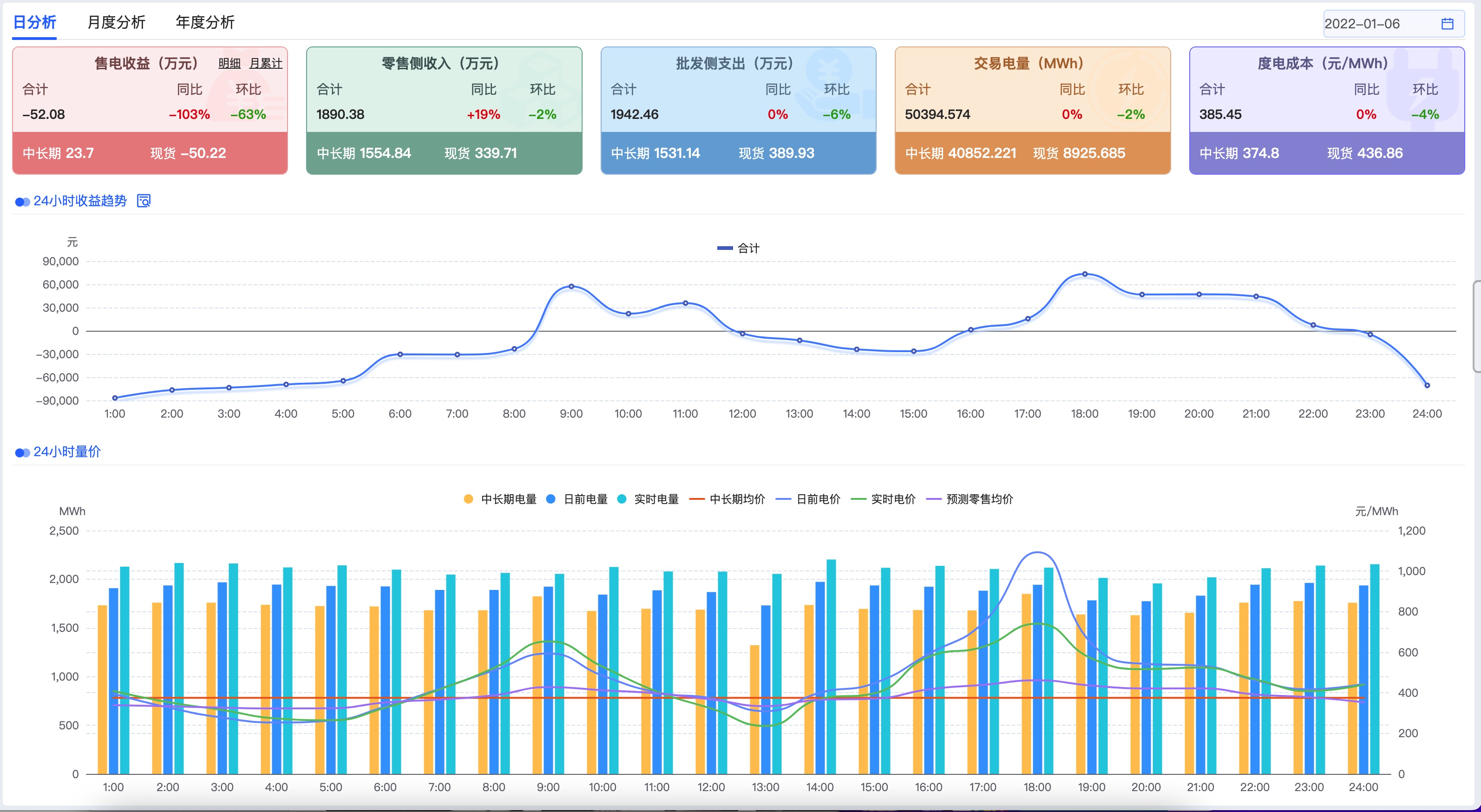This screenshot has height=812, width=1481.
Task: Click the 13:00 中长期电量 orange bar
Action: 754,709
